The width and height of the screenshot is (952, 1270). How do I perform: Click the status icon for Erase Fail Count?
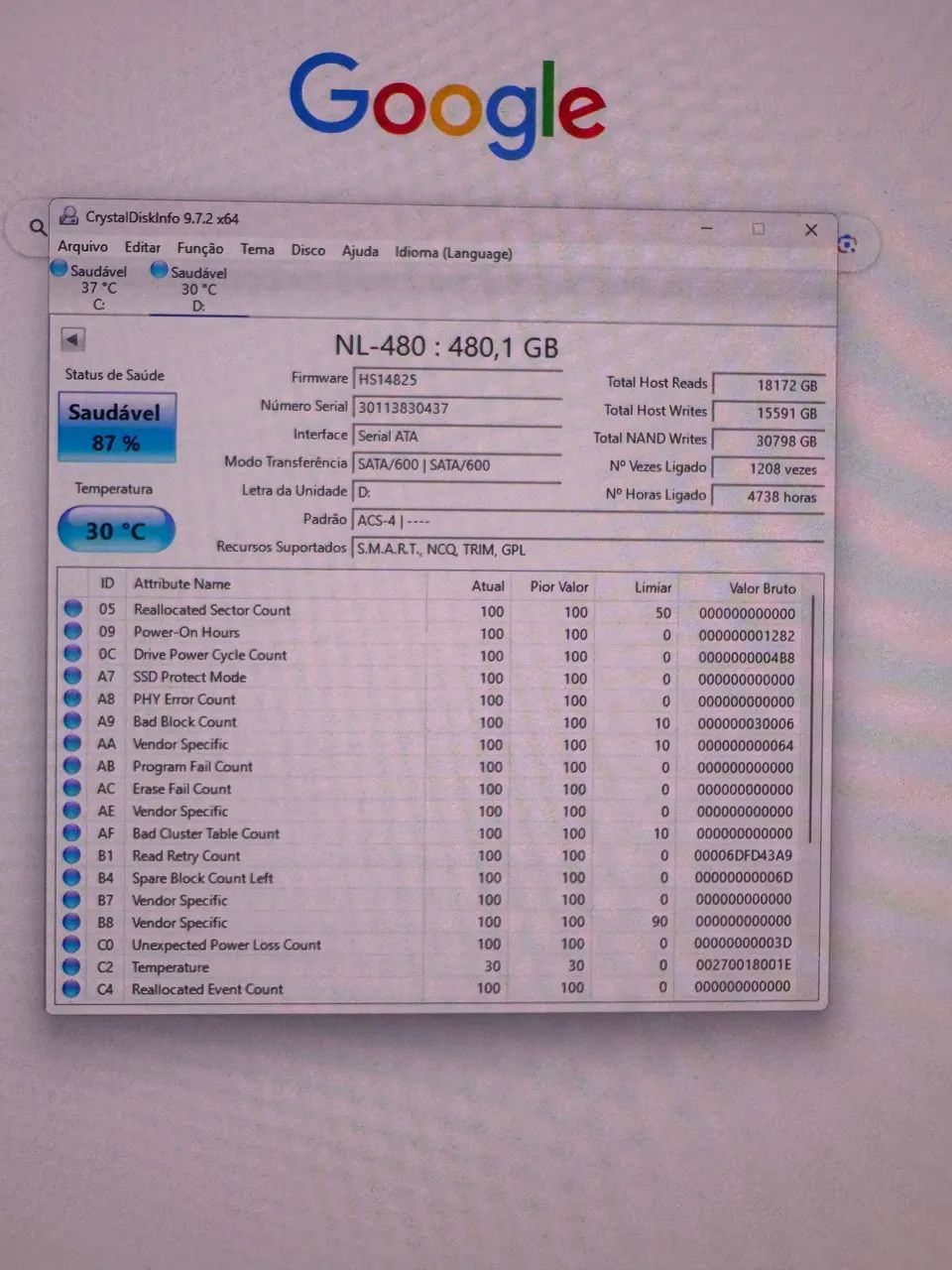click(x=72, y=788)
